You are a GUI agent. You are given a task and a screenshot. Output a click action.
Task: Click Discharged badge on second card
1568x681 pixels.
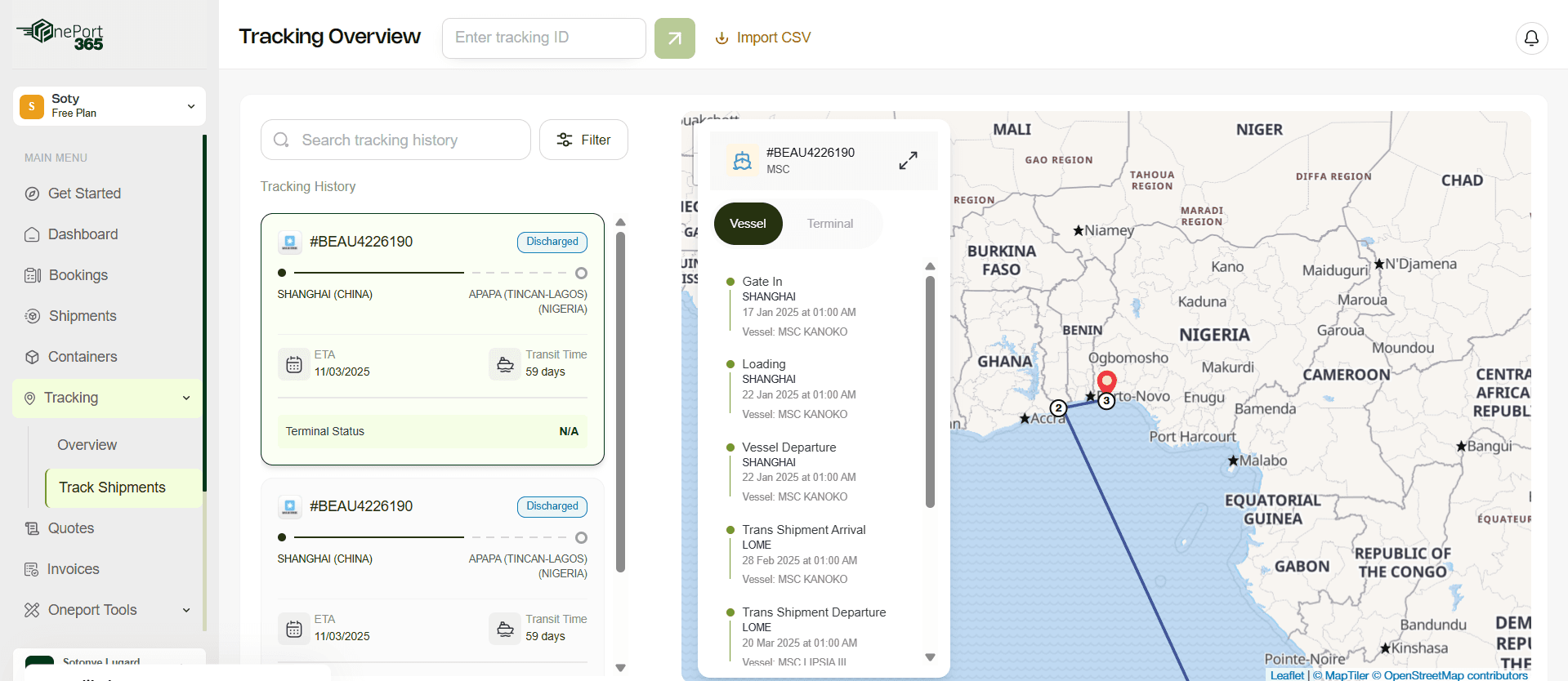pos(552,506)
